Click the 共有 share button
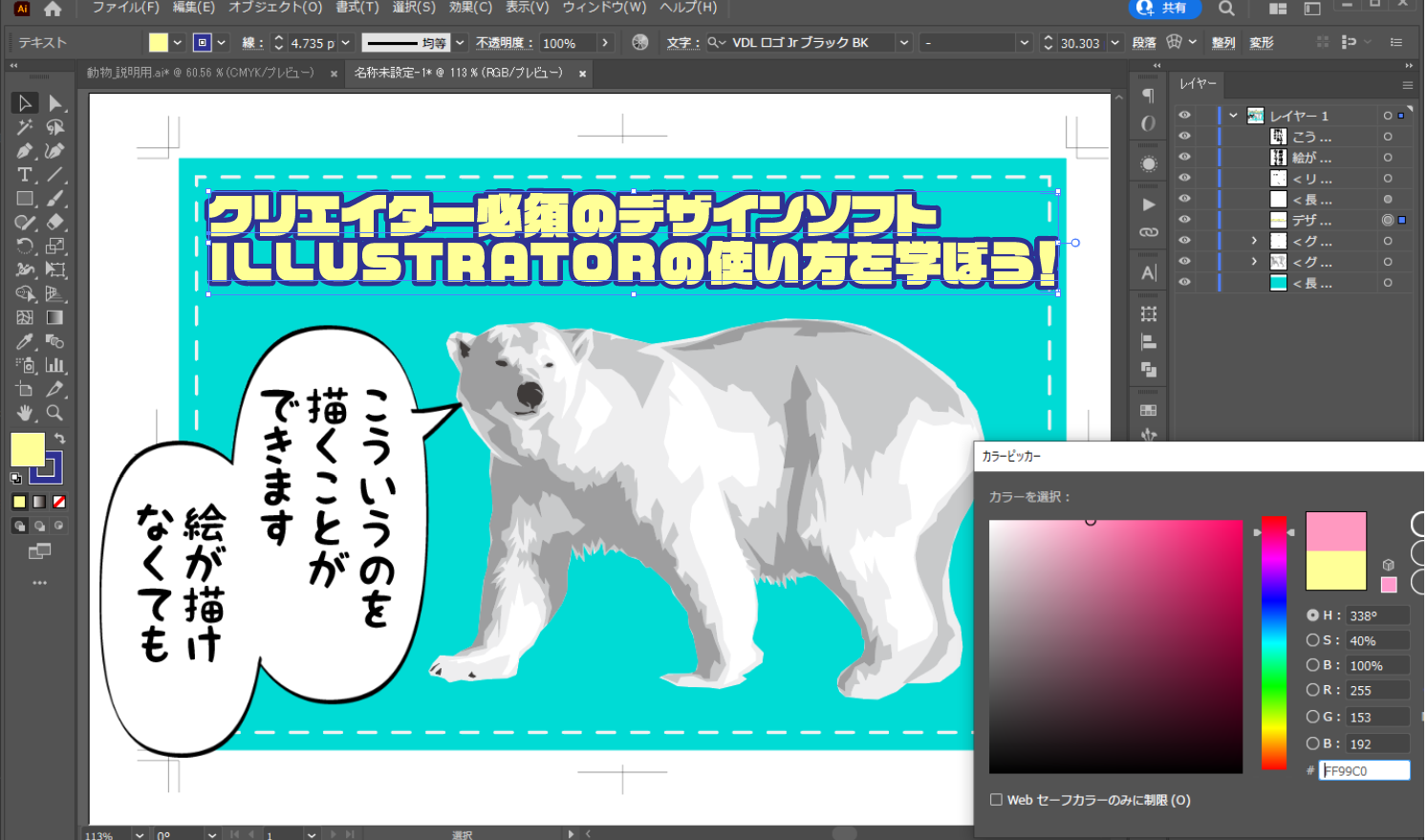 [x=1166, y=9]
